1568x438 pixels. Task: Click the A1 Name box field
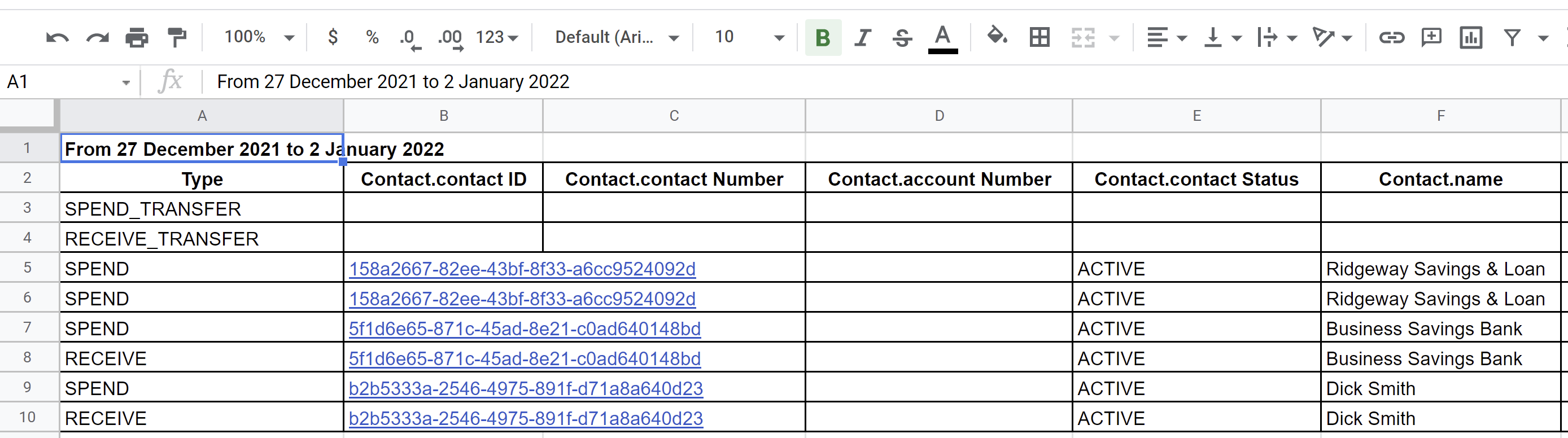(68, 81)
